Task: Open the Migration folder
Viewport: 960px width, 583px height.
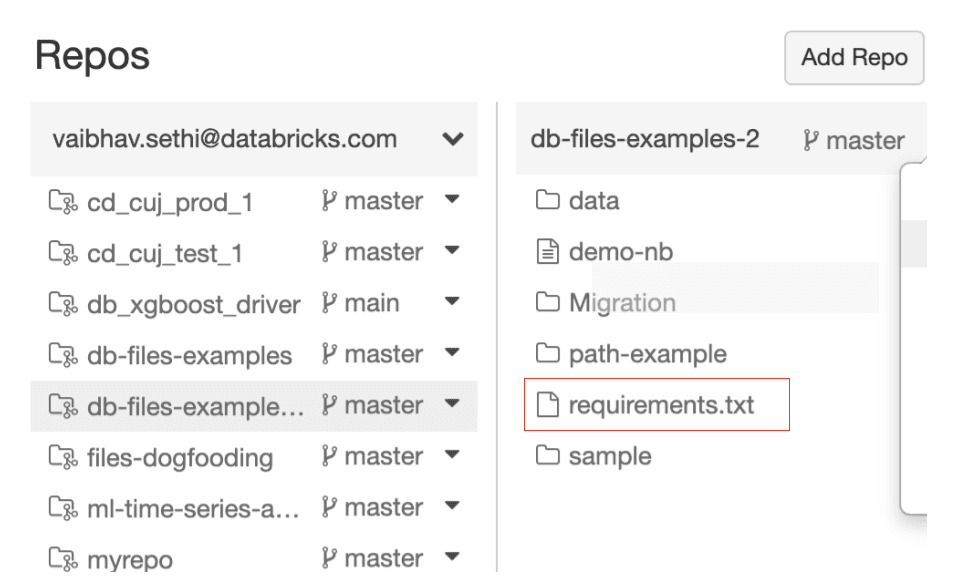Action: (622, 303)
